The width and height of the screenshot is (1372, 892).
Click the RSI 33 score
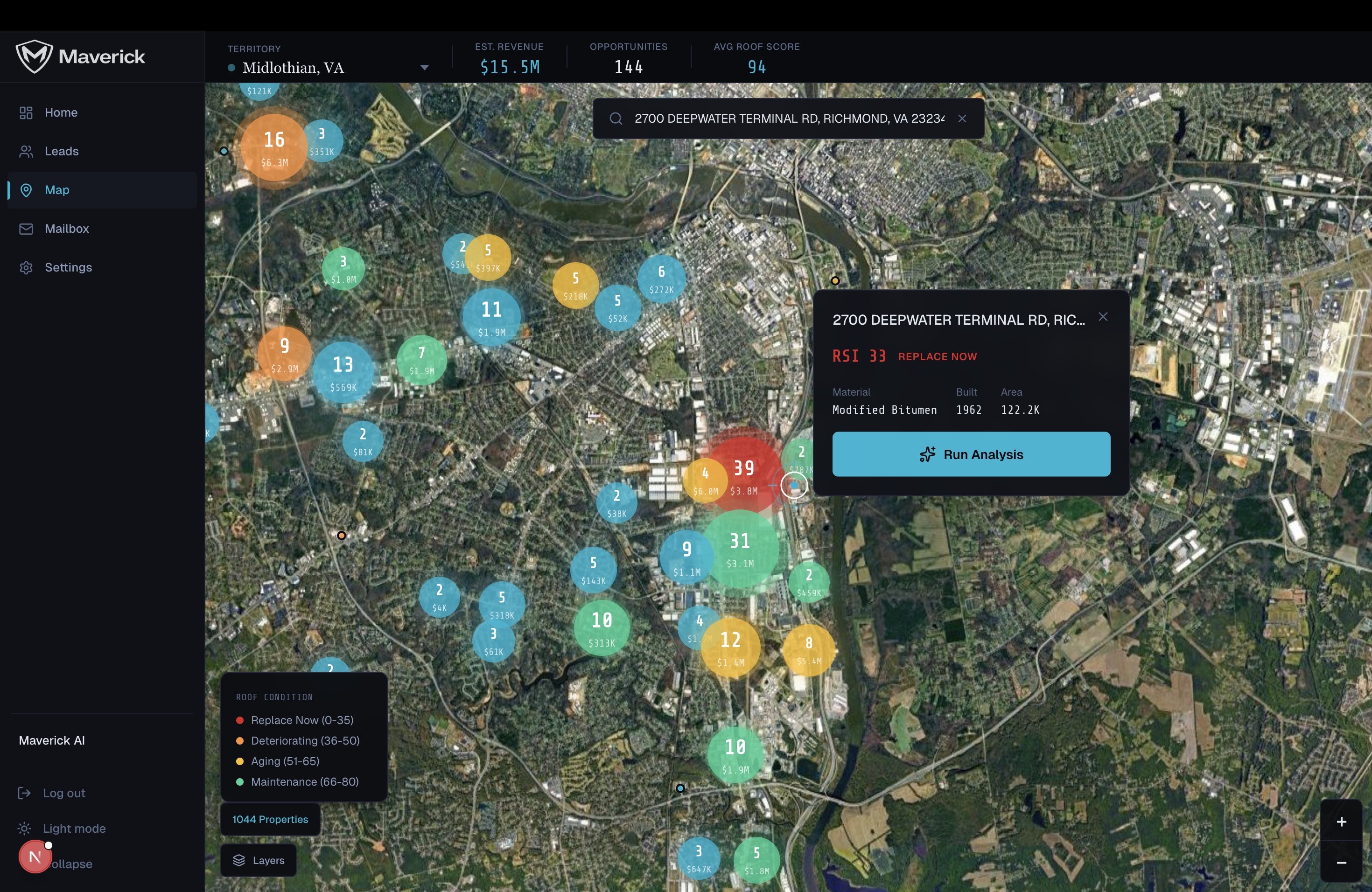pos(859,356)
